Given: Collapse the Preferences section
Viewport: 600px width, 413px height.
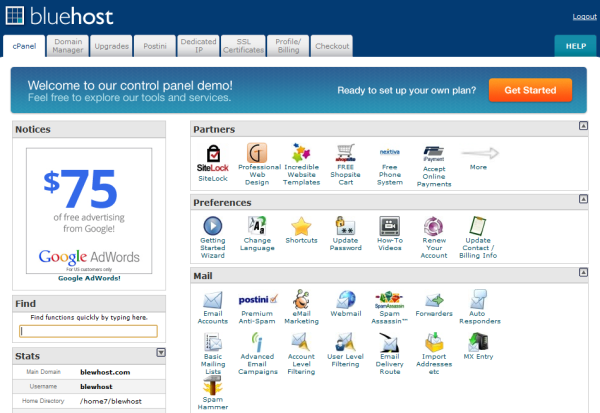Looking at the screenshot, I should pyautogui.click(x=583, y=199).
